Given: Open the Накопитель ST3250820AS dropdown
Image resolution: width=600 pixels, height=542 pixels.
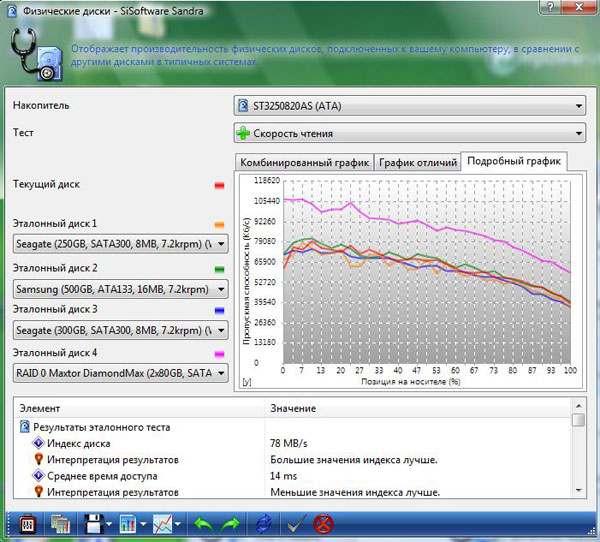Looking at the screenshot, I should tap(410, 106).
